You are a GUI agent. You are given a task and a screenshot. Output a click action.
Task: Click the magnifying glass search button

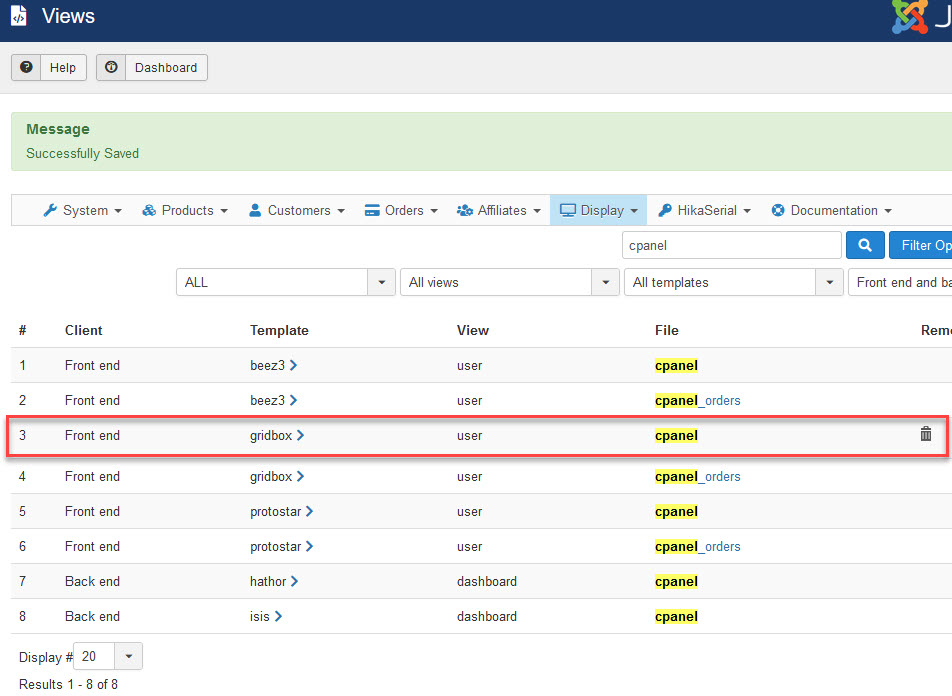[865, 245]
